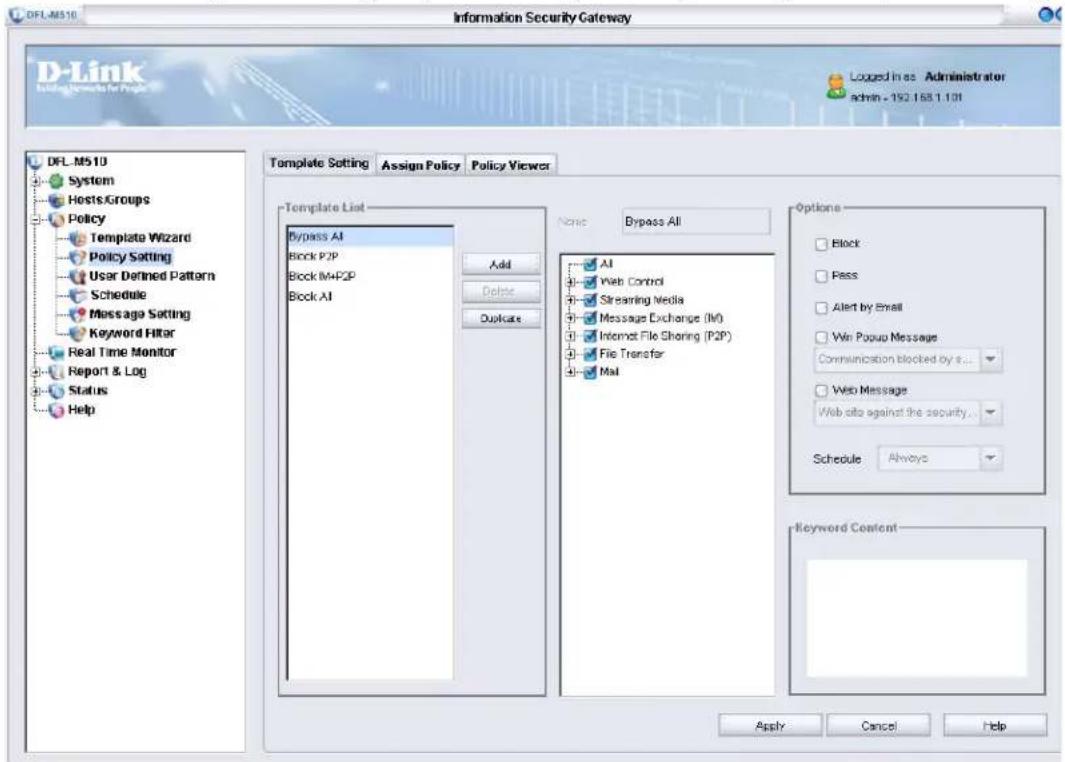Click the Policy node icon

click(56, 219)
